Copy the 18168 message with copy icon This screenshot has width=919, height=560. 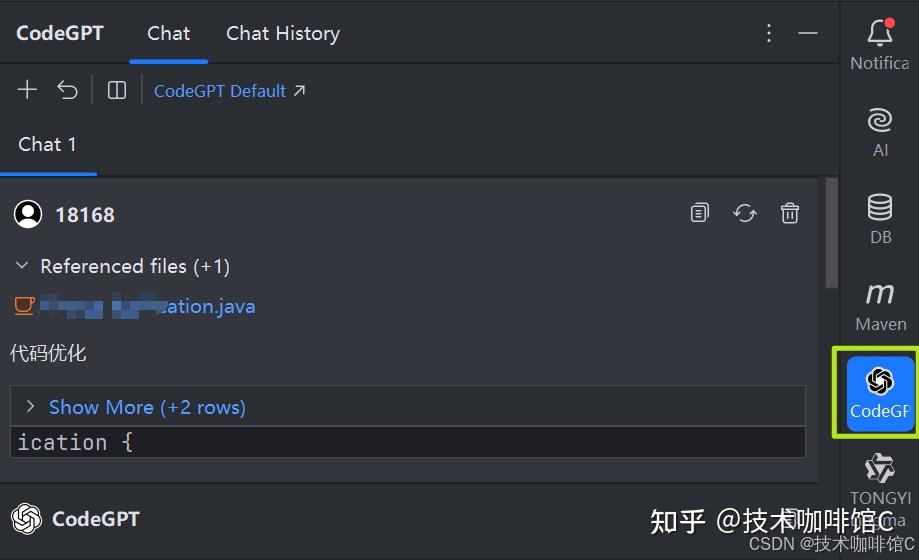(700, 212)
